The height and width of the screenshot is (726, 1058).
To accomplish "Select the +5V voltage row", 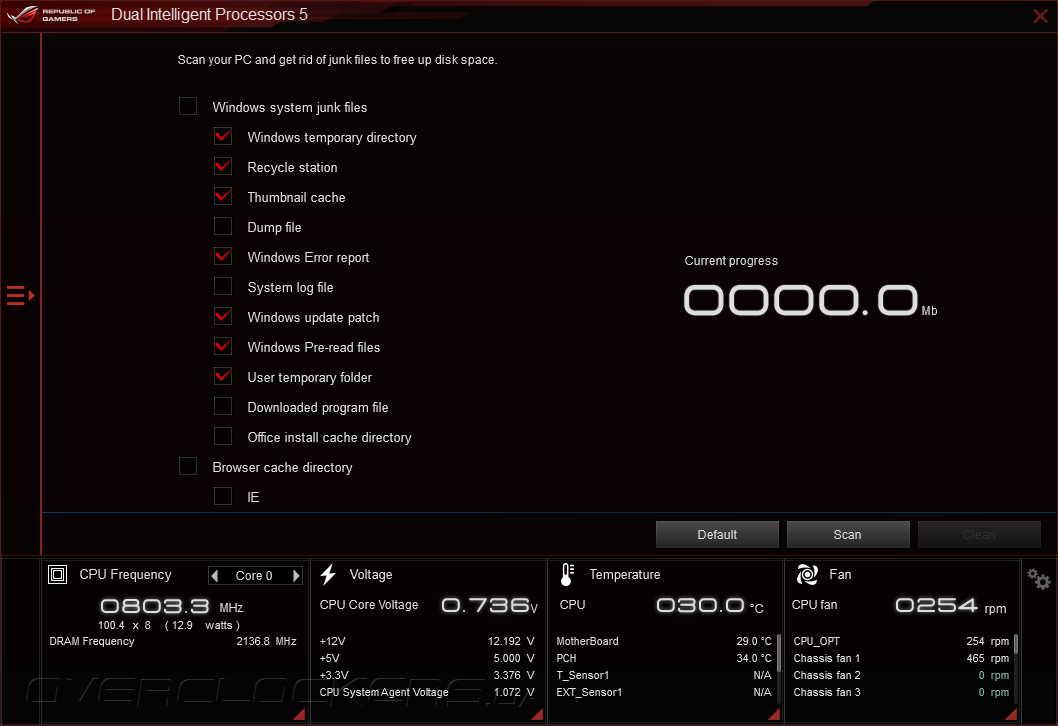I will (427, 658).
